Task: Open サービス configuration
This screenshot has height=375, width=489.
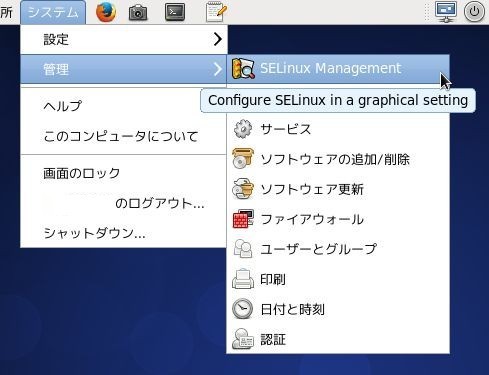Action: point(338,129)
